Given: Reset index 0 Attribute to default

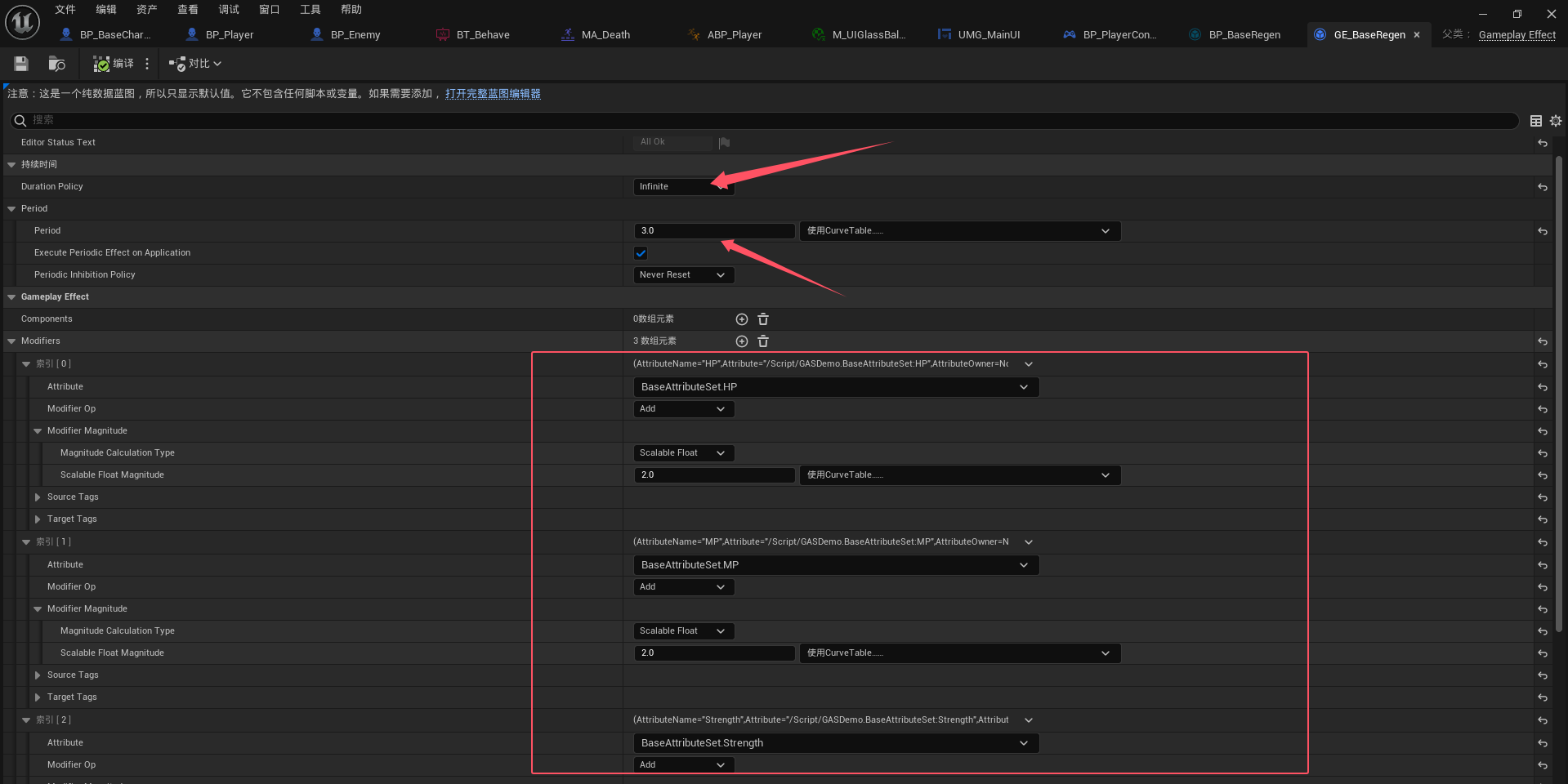Looking at the screenshot, I should point(1543,387).
